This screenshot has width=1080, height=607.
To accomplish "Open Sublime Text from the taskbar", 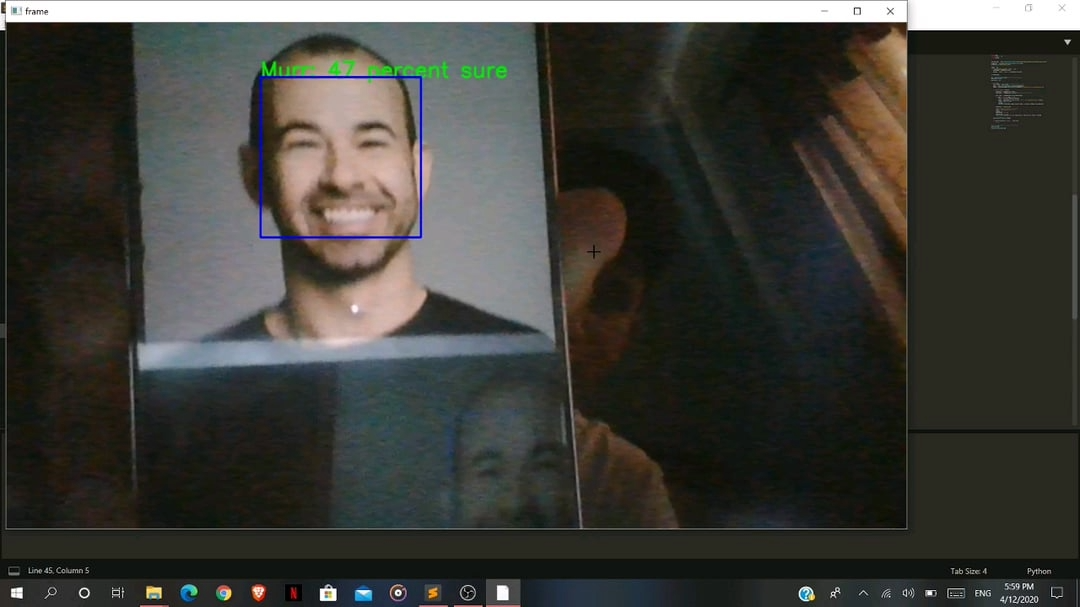I will pyautogui.click(x=432, y=593).
